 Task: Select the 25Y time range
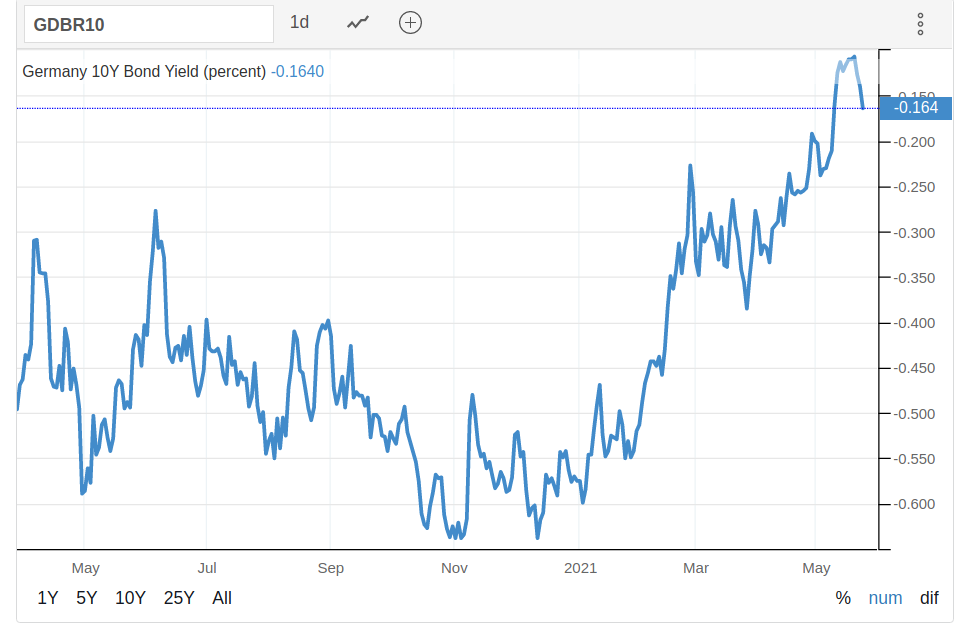pyautogui.click(x=179, y=598)
